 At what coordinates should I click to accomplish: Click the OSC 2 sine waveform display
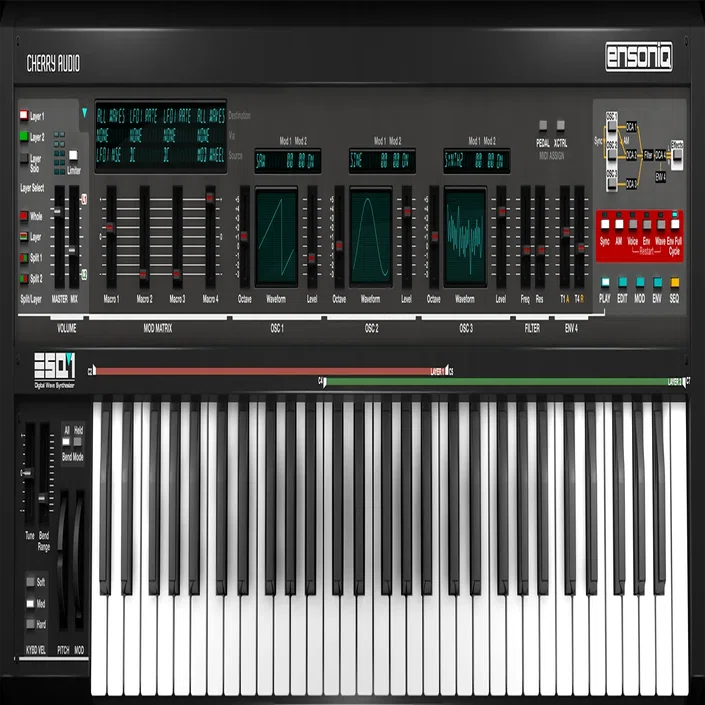[371, 236]
